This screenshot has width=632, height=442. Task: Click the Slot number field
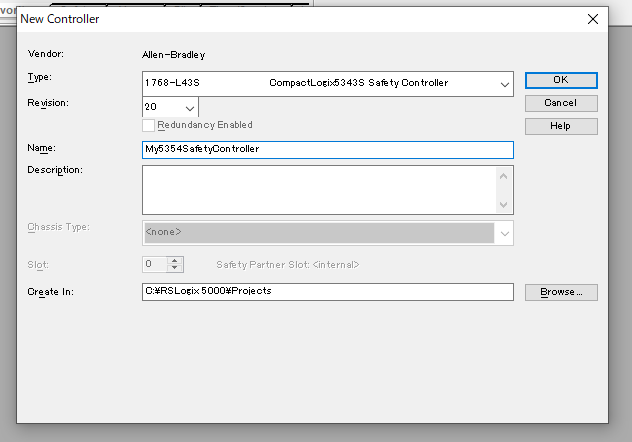coord(155,264)
